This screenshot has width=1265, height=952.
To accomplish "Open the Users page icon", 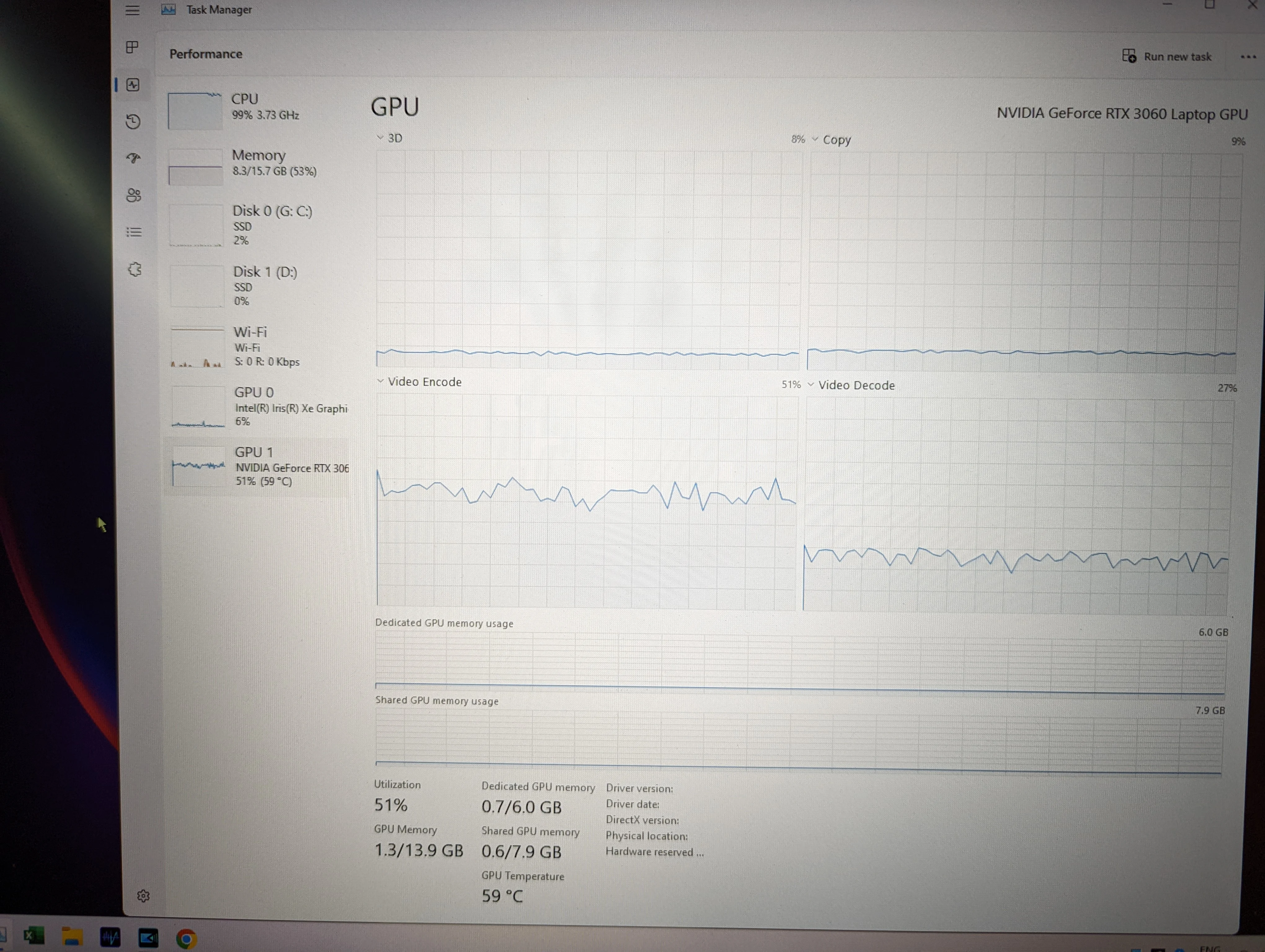I will (133, 196).
